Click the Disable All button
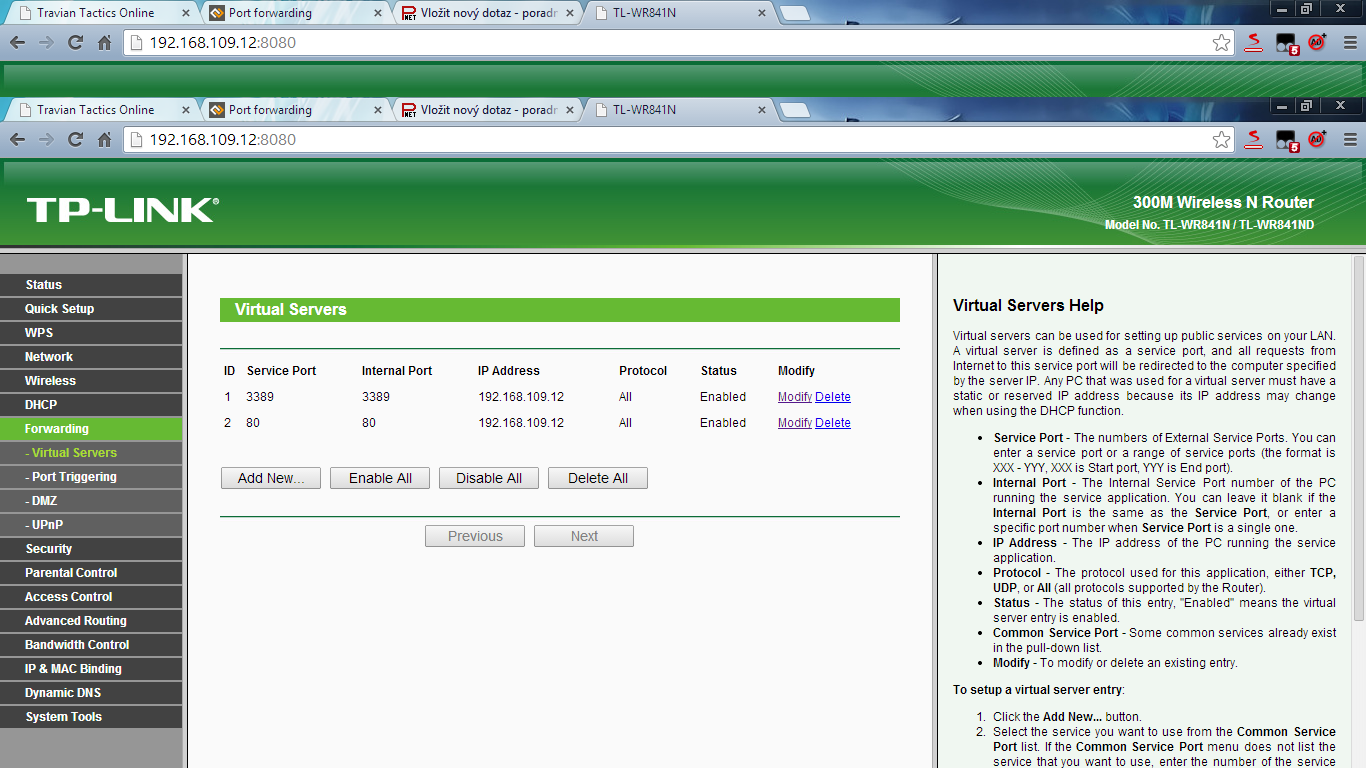The height and width of the screenshot is (768, 1366). tap(489, 478)
